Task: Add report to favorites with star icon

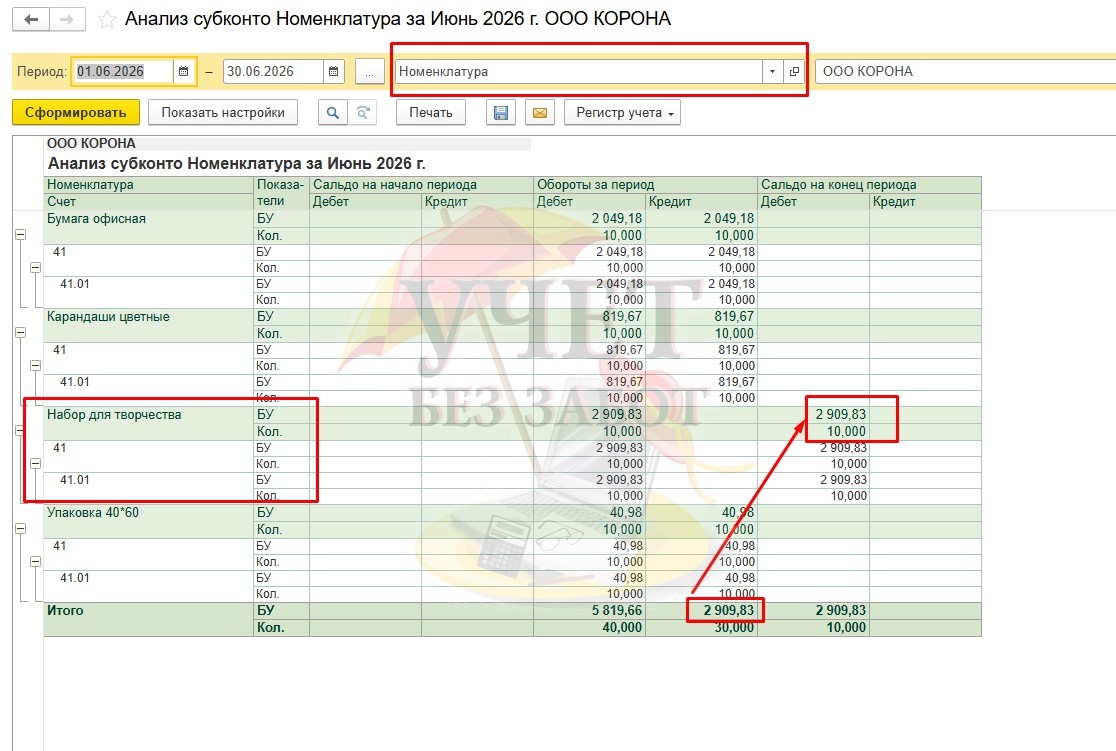Action: point(107,19)
